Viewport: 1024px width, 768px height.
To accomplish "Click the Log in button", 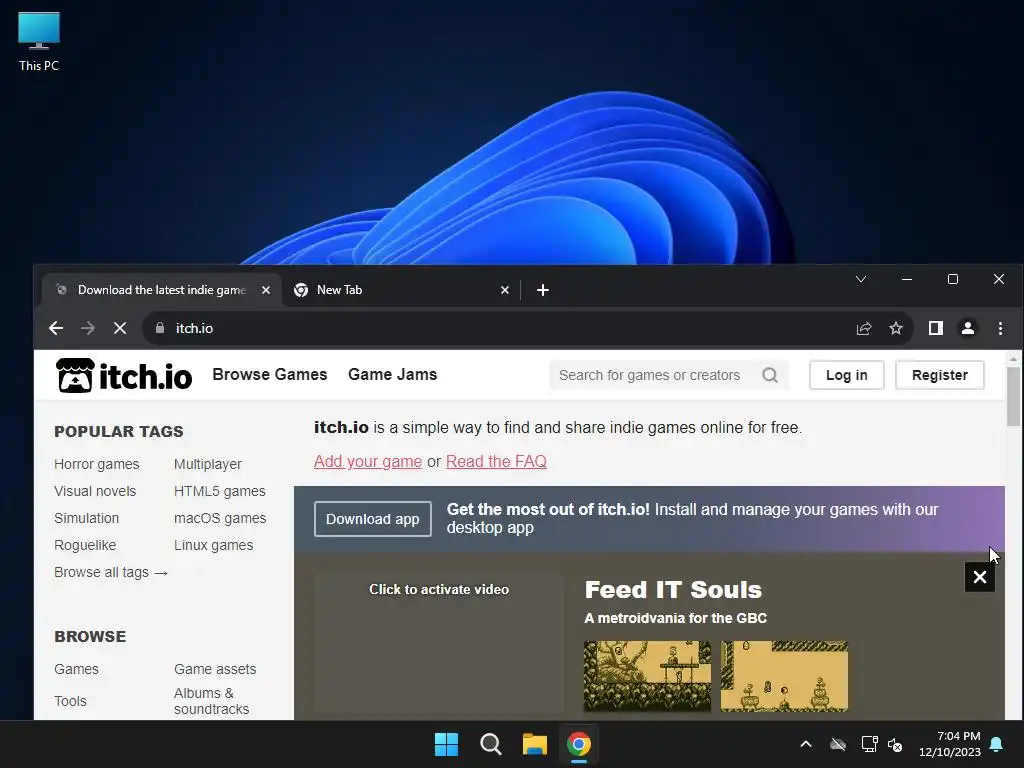I will 846,375.
